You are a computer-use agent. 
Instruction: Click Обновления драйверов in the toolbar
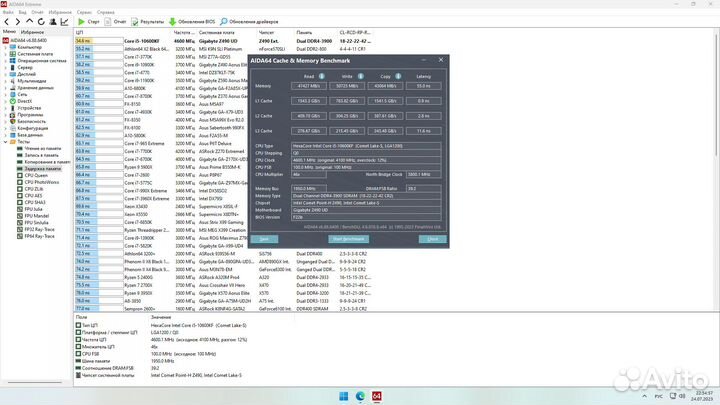[x=249, y=22]
